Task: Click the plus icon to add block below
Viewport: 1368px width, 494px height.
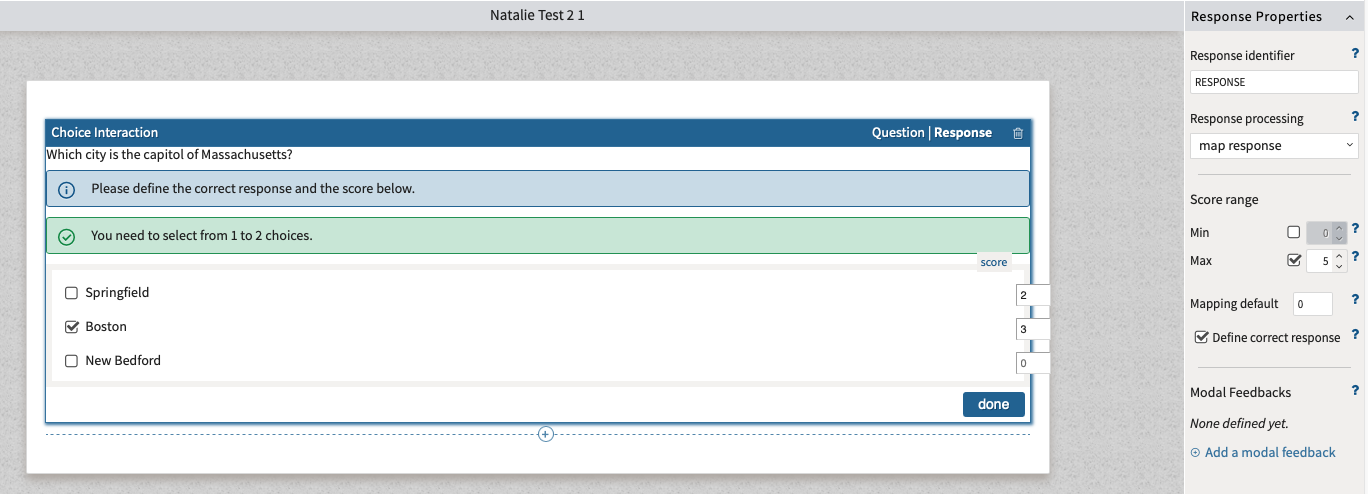Action: click(545, 434)
